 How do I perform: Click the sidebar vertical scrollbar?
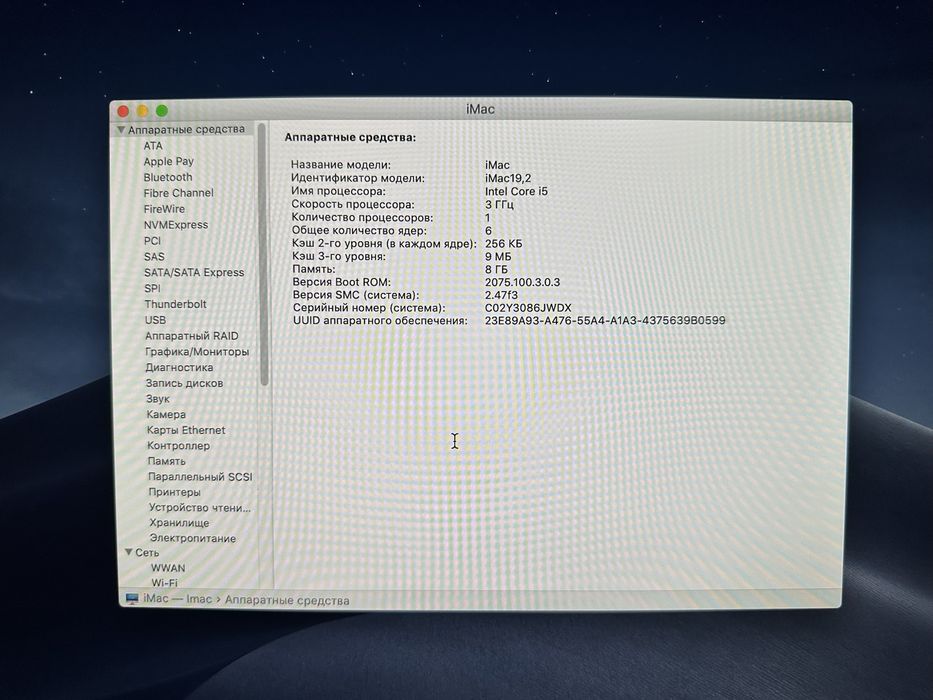264,256
